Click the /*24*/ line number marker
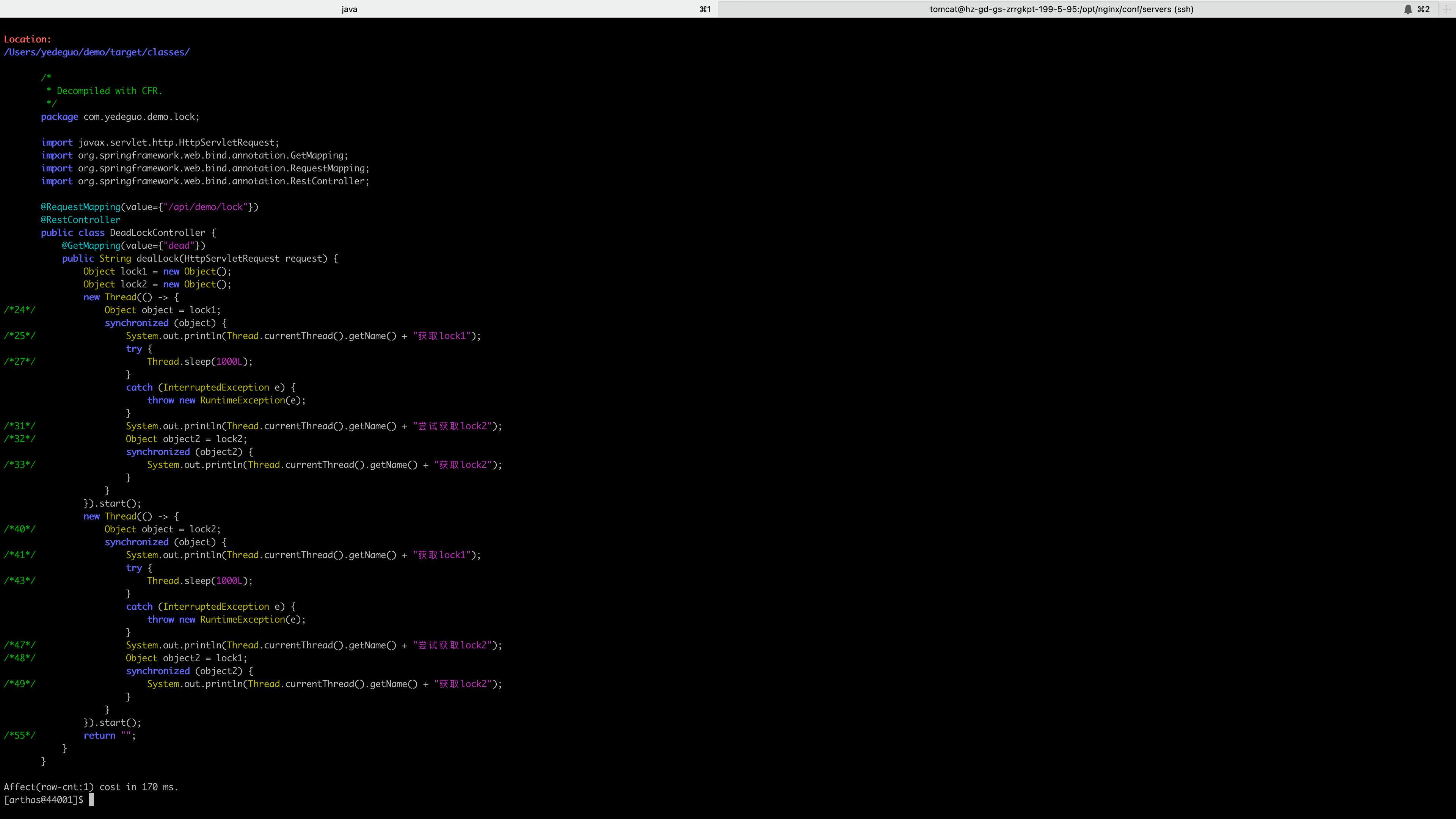The image size is (1456, 819). click(x=19, y=310)
